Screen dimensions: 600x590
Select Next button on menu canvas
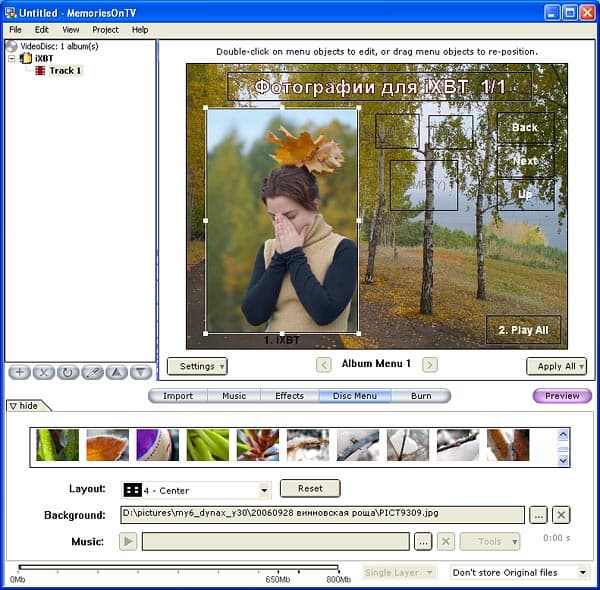coord(525,161)
